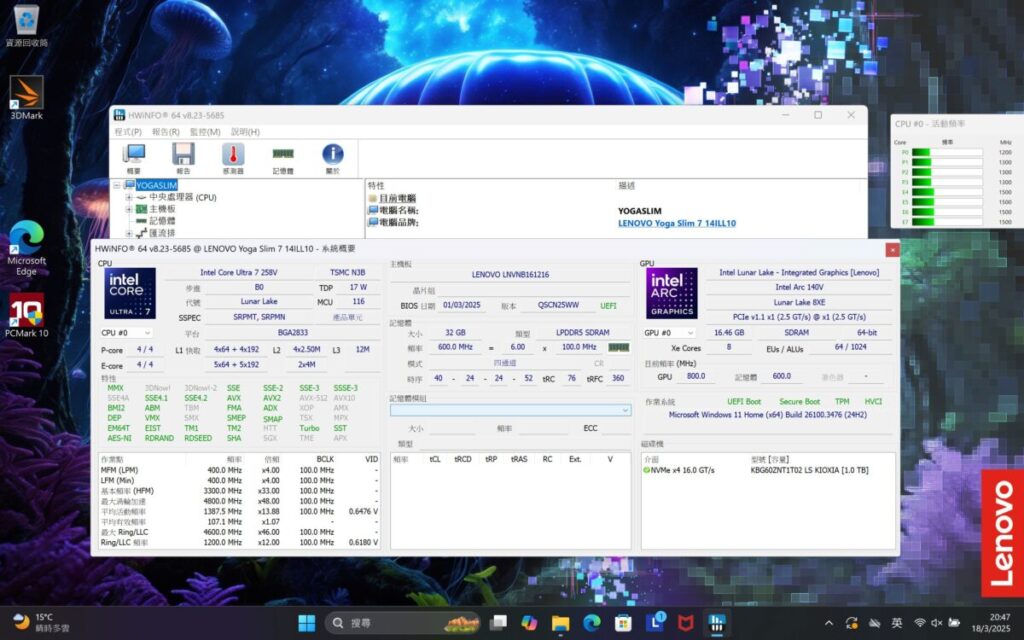The height and width of the screenshot is (640, 1024).
Task: Collapse the YOGASLIM tree root
Action: pyautogui.click(x=117, y=185)
